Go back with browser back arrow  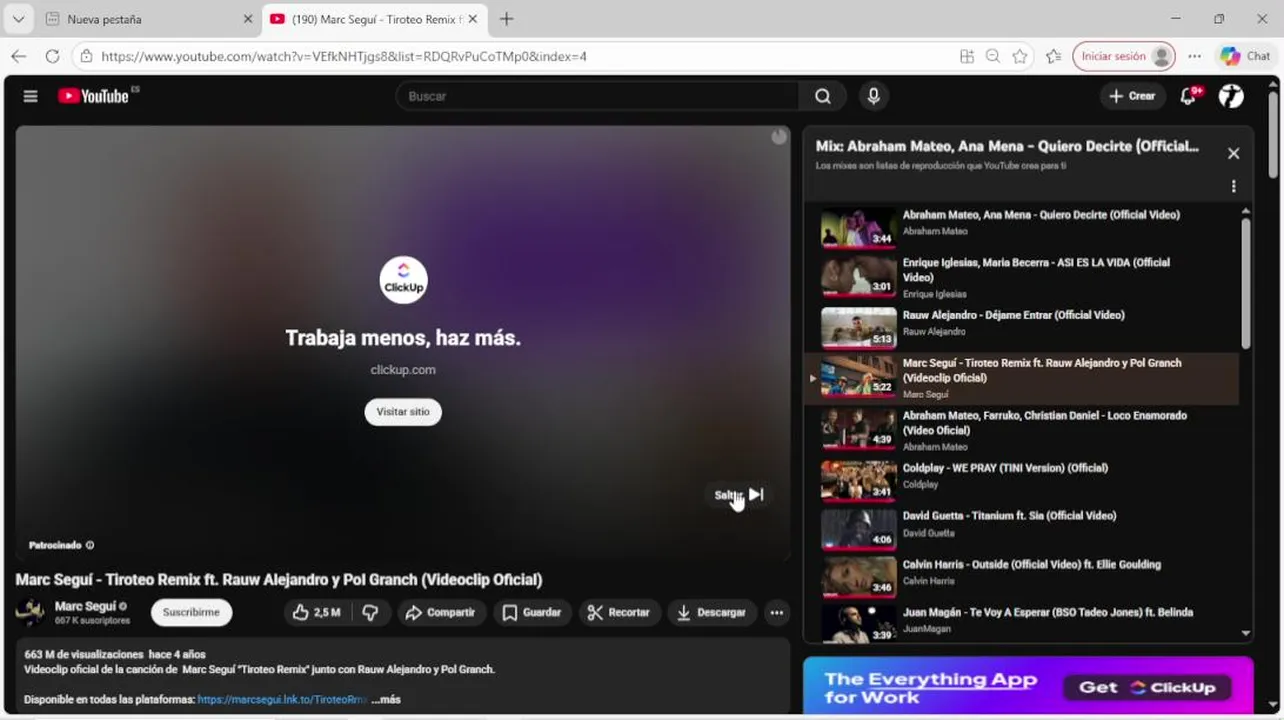point(18,56)
